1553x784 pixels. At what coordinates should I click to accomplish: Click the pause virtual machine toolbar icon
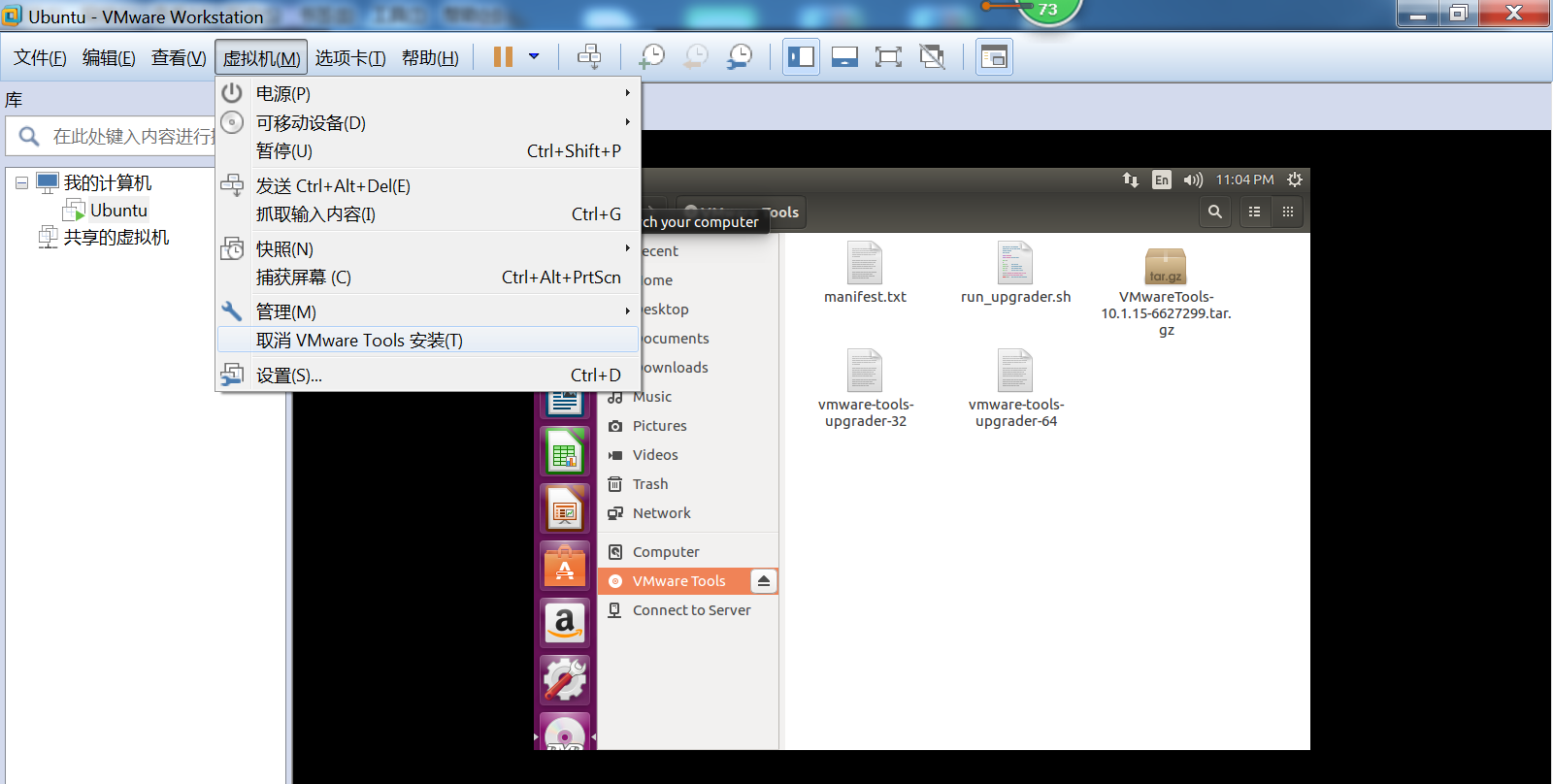coord(503,57)
